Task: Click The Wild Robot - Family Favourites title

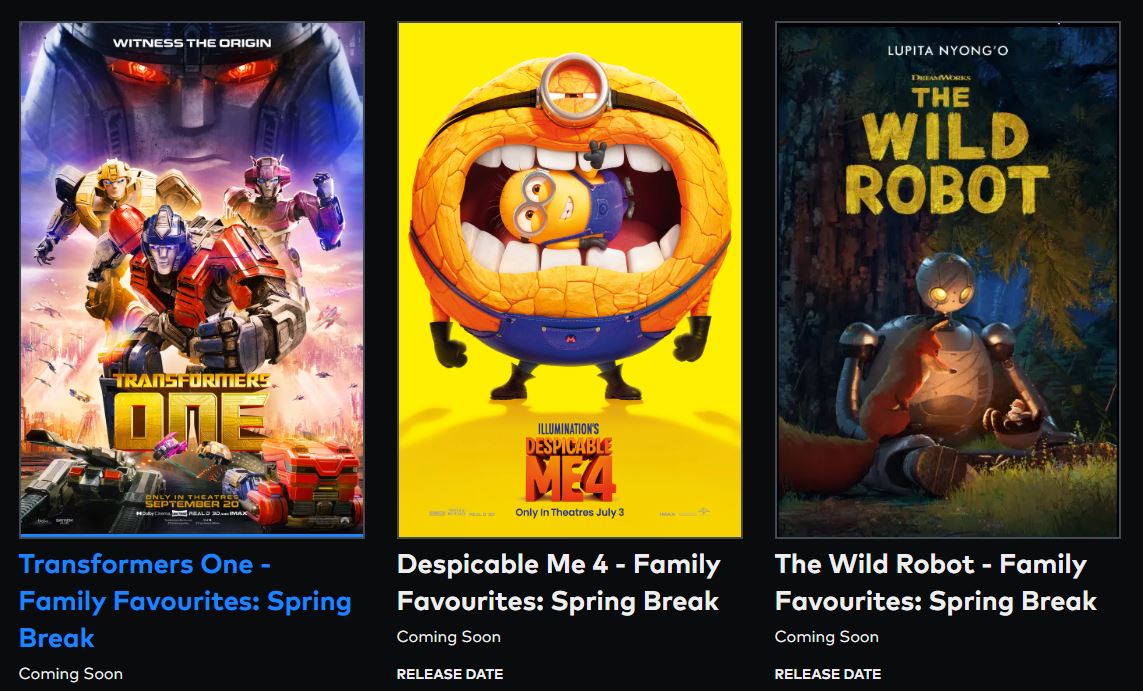Action: pos(936,582)
